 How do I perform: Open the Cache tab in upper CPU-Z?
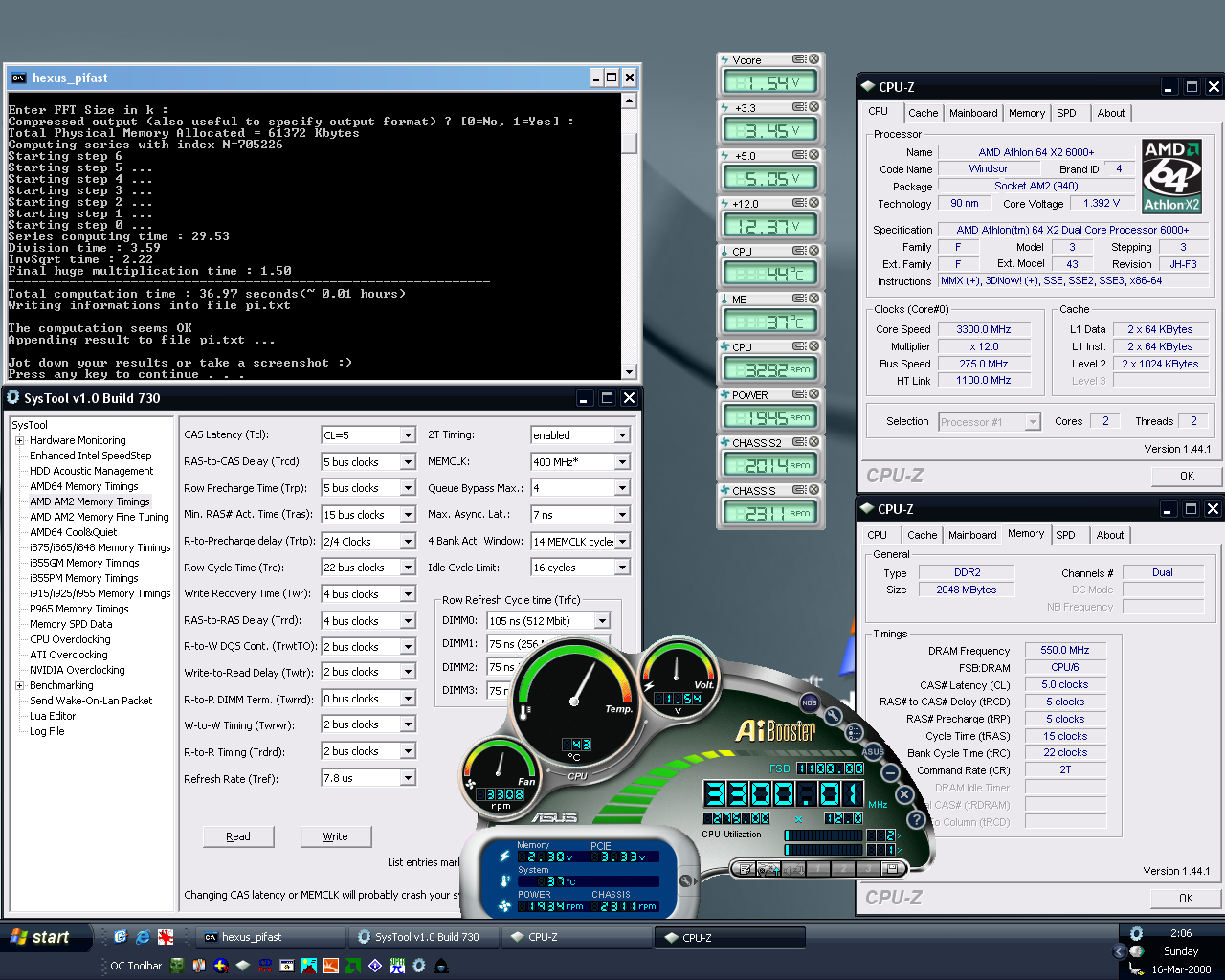click(923, 113)
